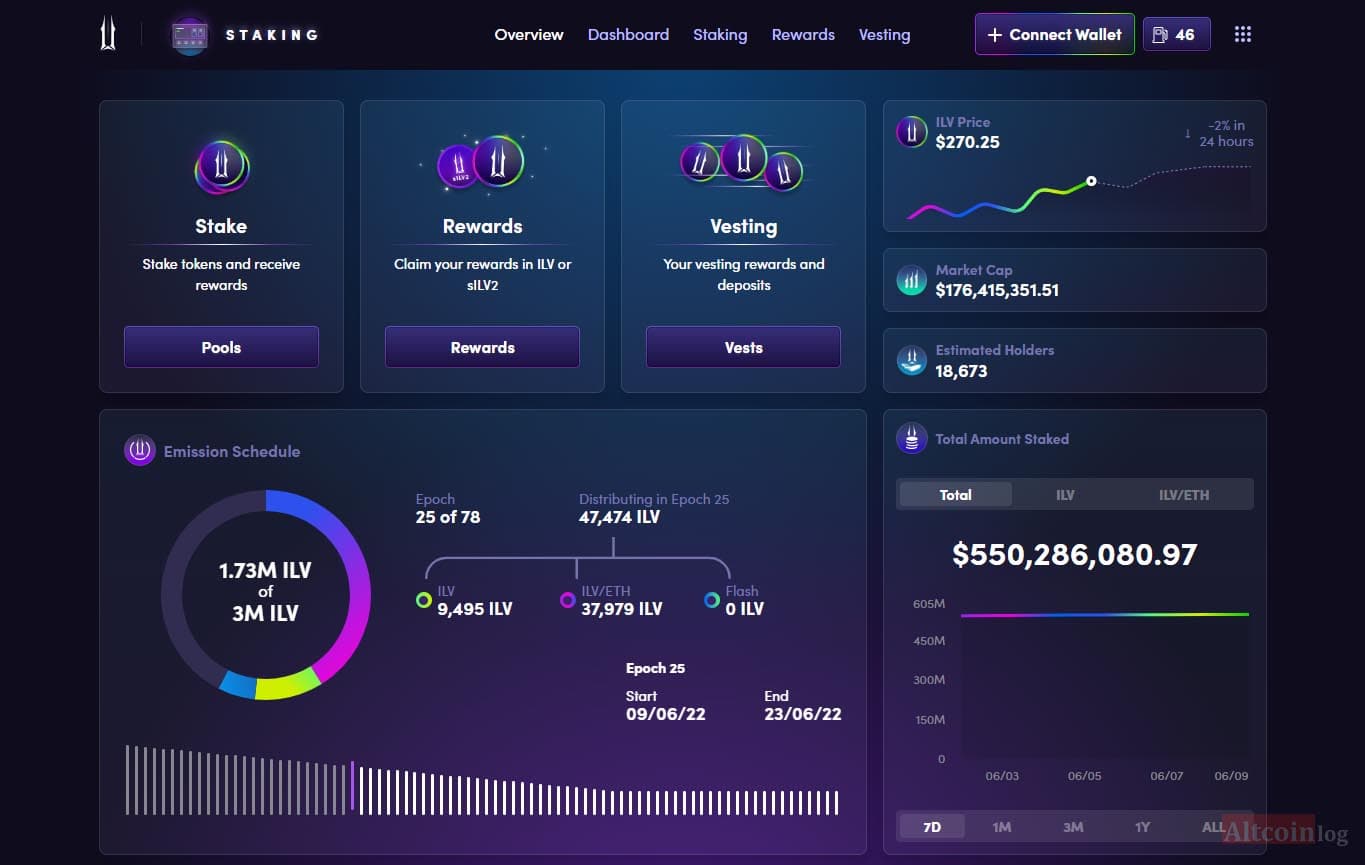The height and width of the screenshot is (865, 1365).
Task: Select the ILV staked tab
Action: point(1065,494)
